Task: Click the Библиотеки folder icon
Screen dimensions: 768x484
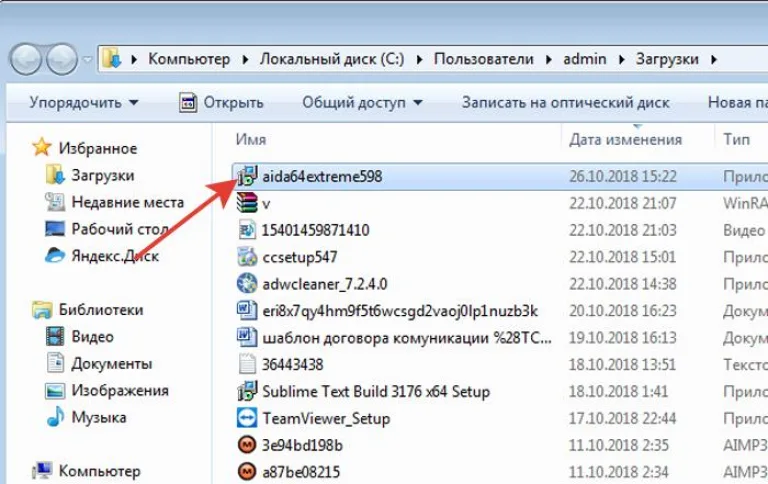Action: click(x=42, y=310)
